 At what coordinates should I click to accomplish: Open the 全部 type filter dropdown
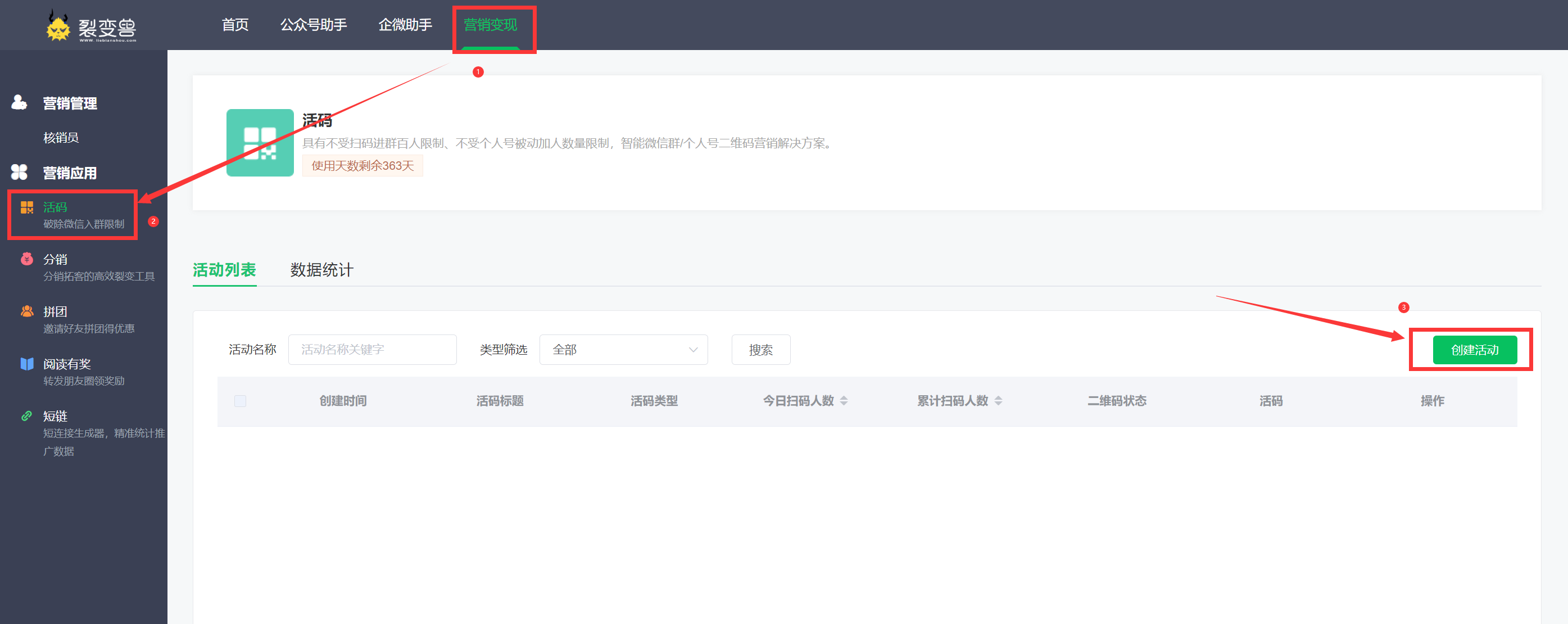click(x=623, y=350)
